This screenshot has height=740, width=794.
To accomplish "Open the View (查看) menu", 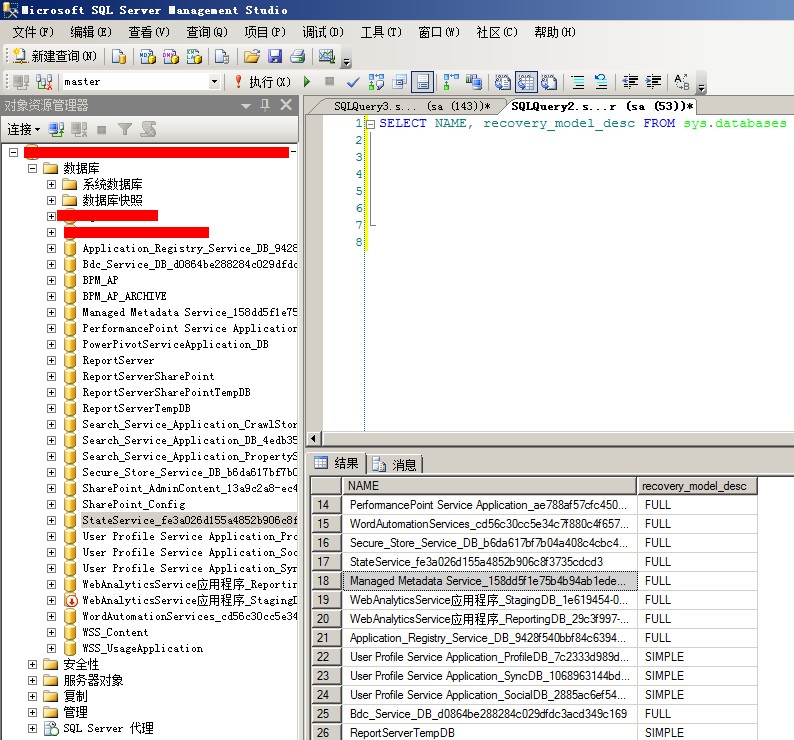I will pyautogui.click(x=149, y=32).
